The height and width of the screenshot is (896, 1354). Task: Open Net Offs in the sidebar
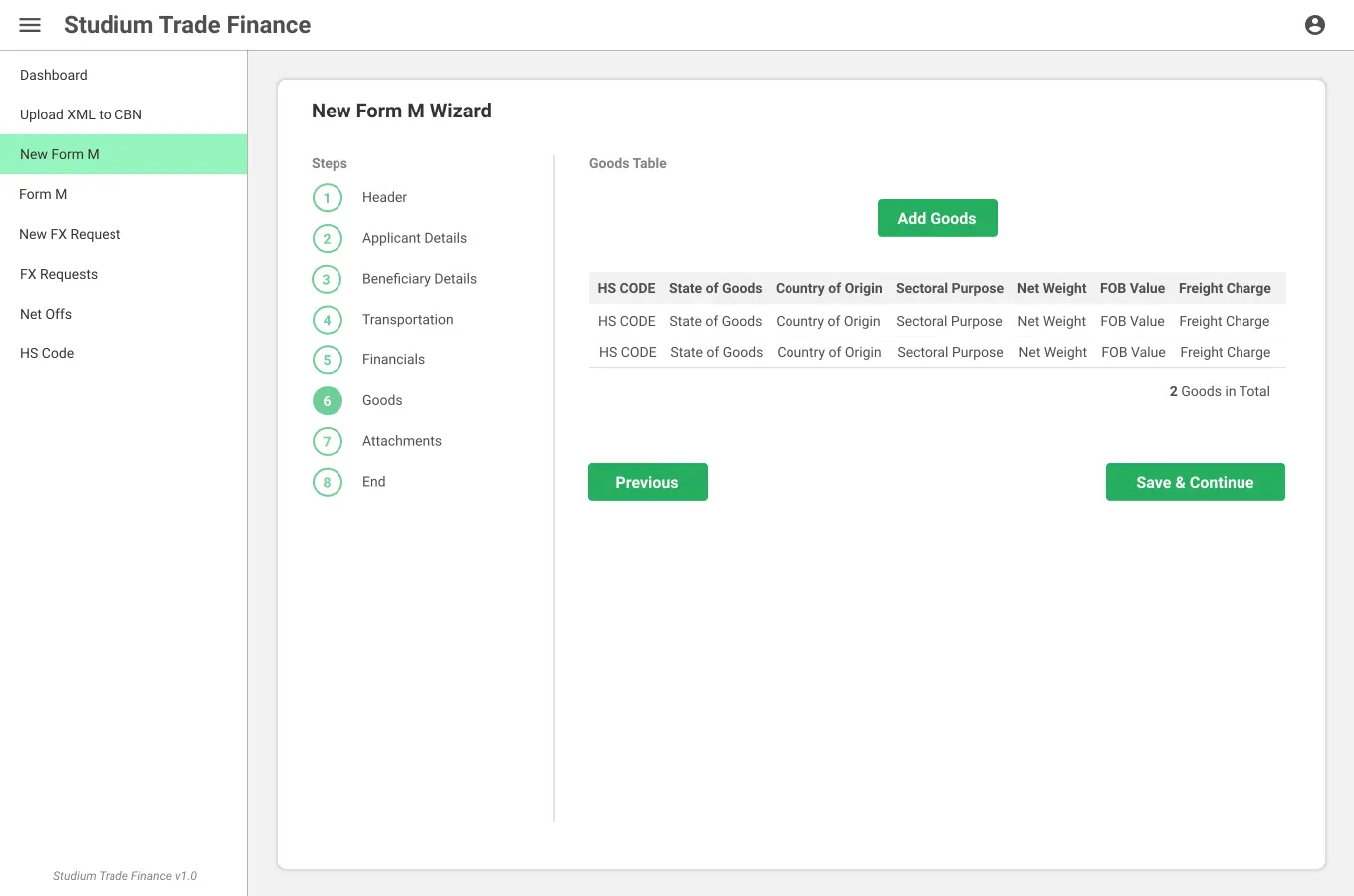(x=123, y=314)
